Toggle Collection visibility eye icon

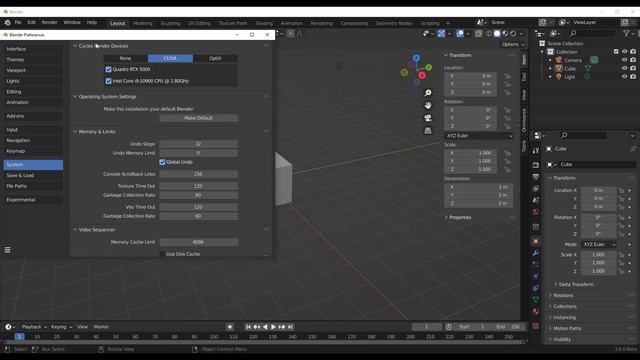624,51
